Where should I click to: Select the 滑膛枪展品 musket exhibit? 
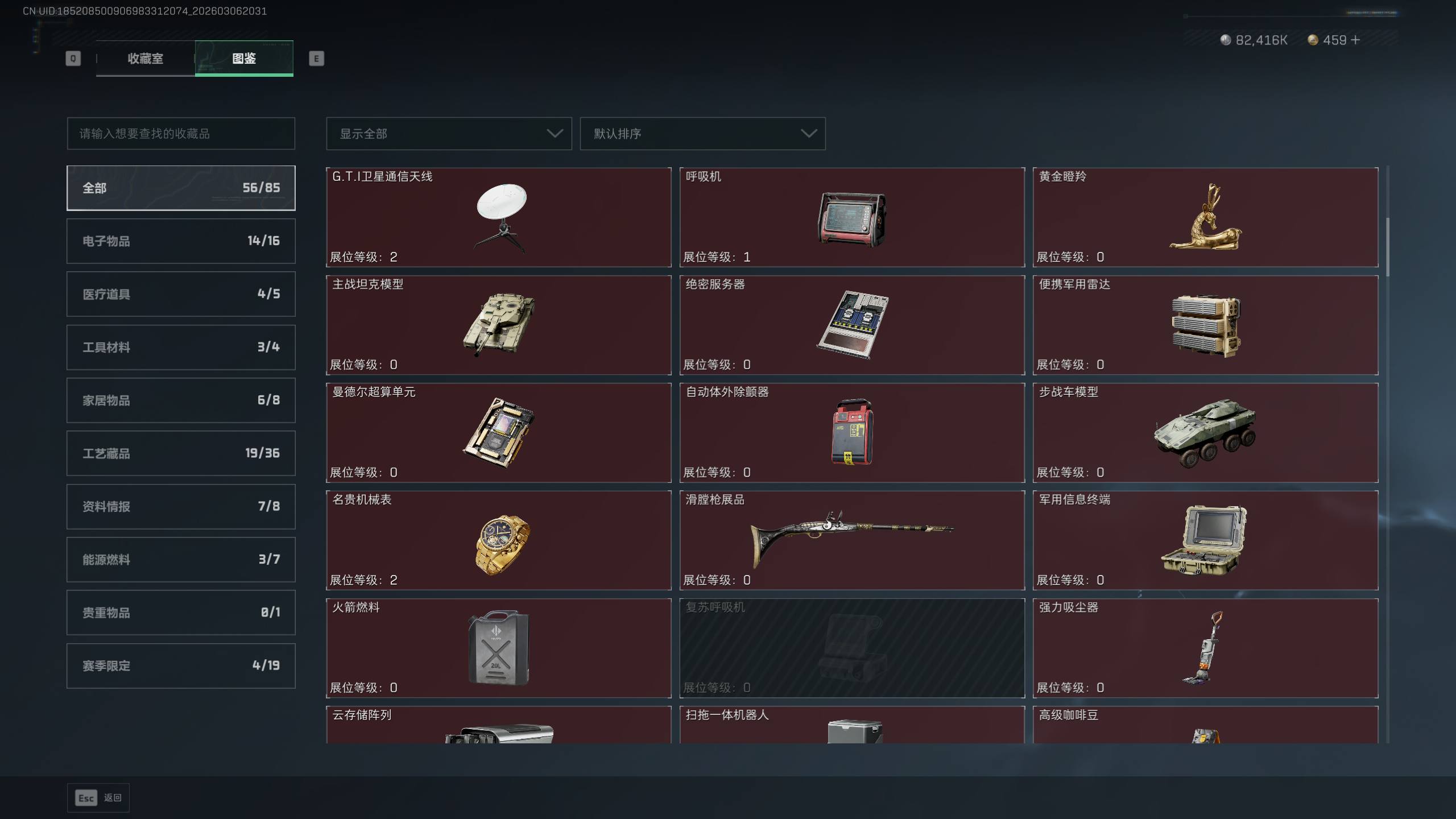[852, 540]
